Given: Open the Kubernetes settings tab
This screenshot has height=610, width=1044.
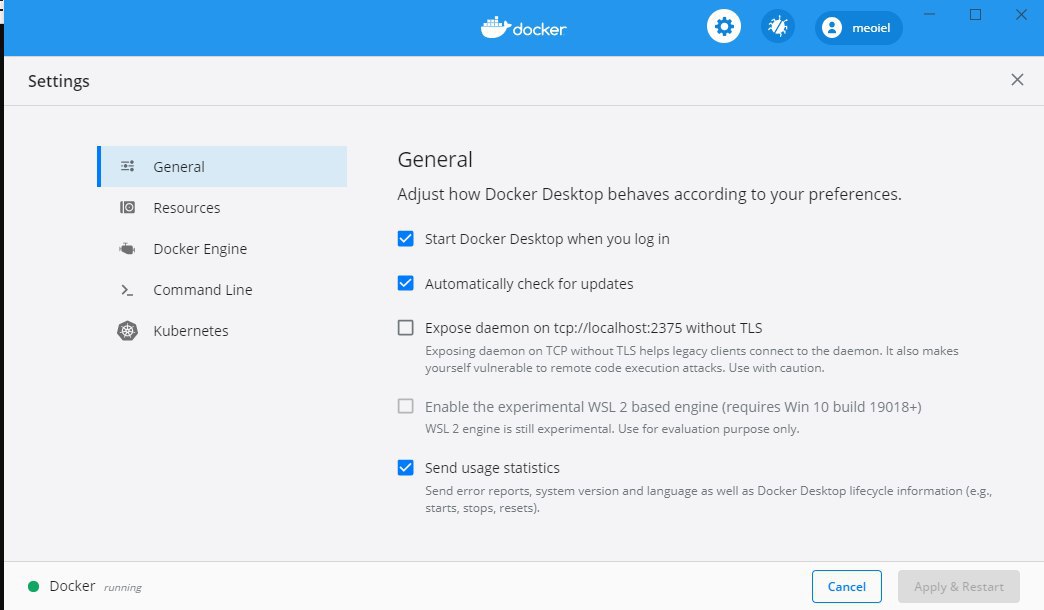Looking at the screenshot, I should [x=222, y=331].
